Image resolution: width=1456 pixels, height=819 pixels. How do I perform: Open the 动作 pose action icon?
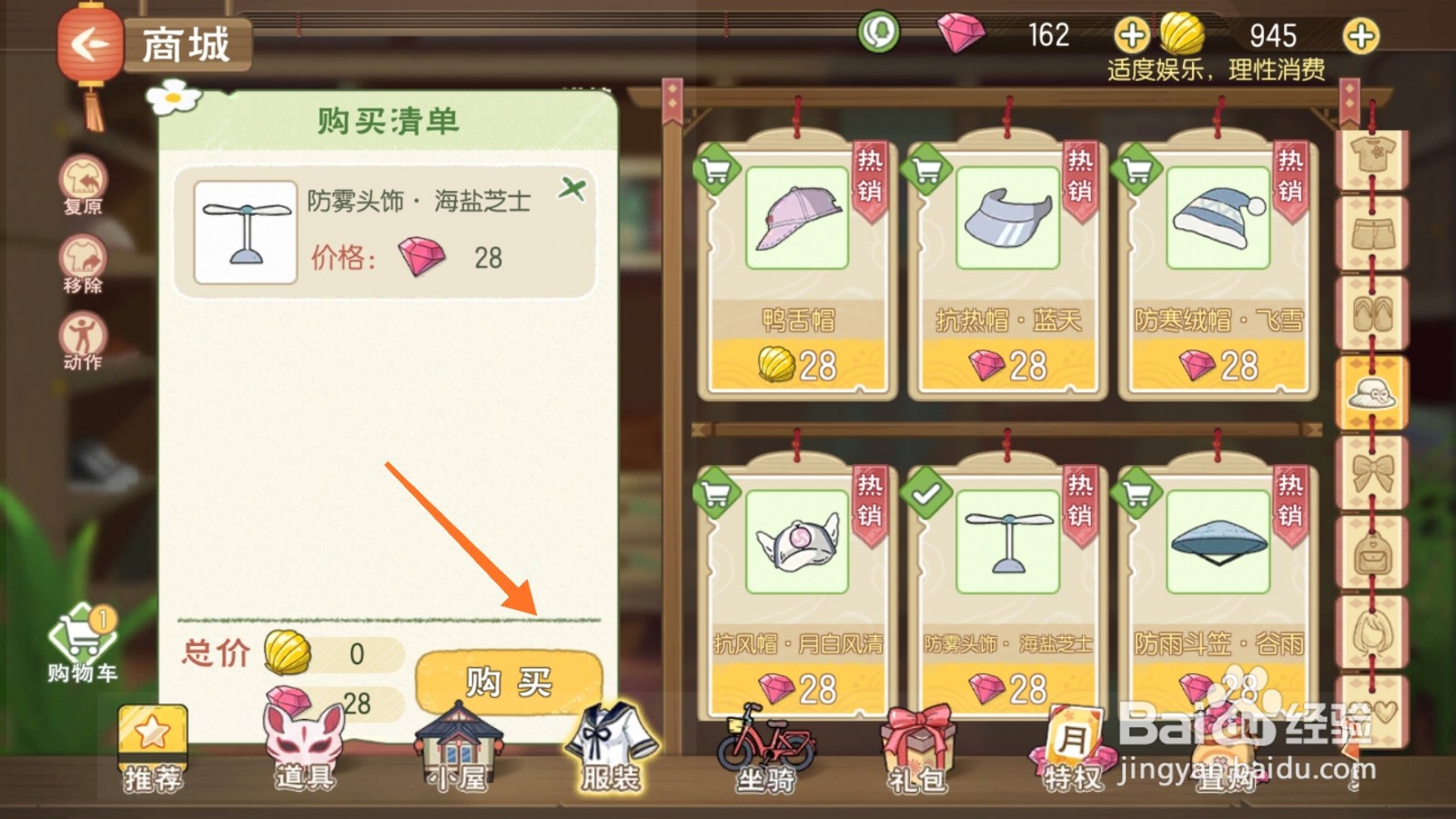83,341
